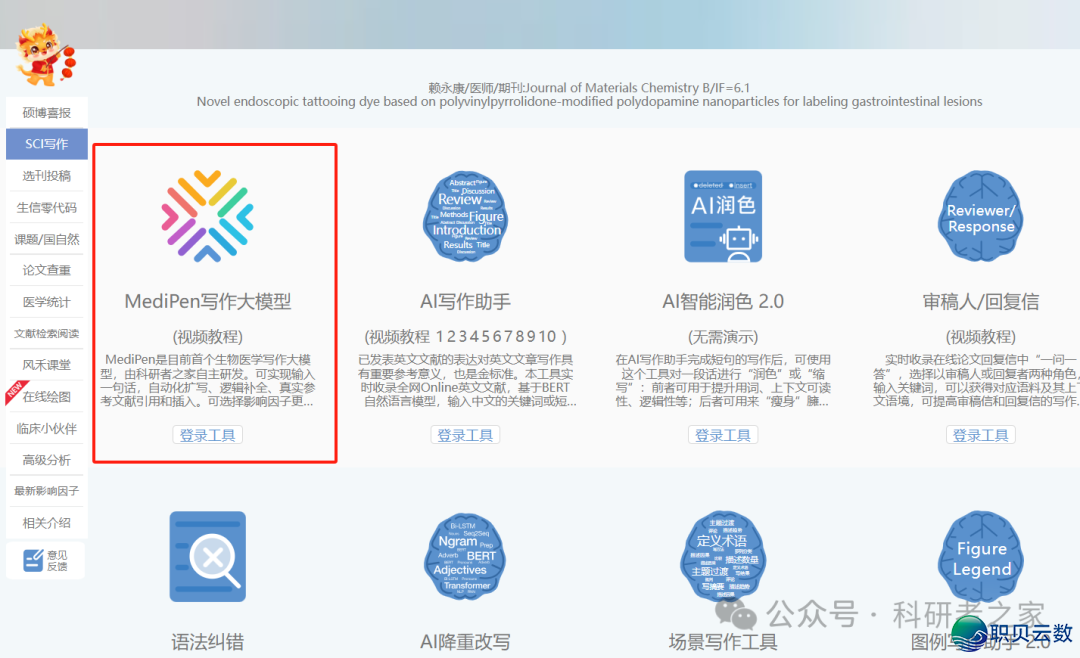1080x658 pixels.
Task: Click the 'Novel endoscopic tattooing dye' paper title
Action: pos(590,101)
